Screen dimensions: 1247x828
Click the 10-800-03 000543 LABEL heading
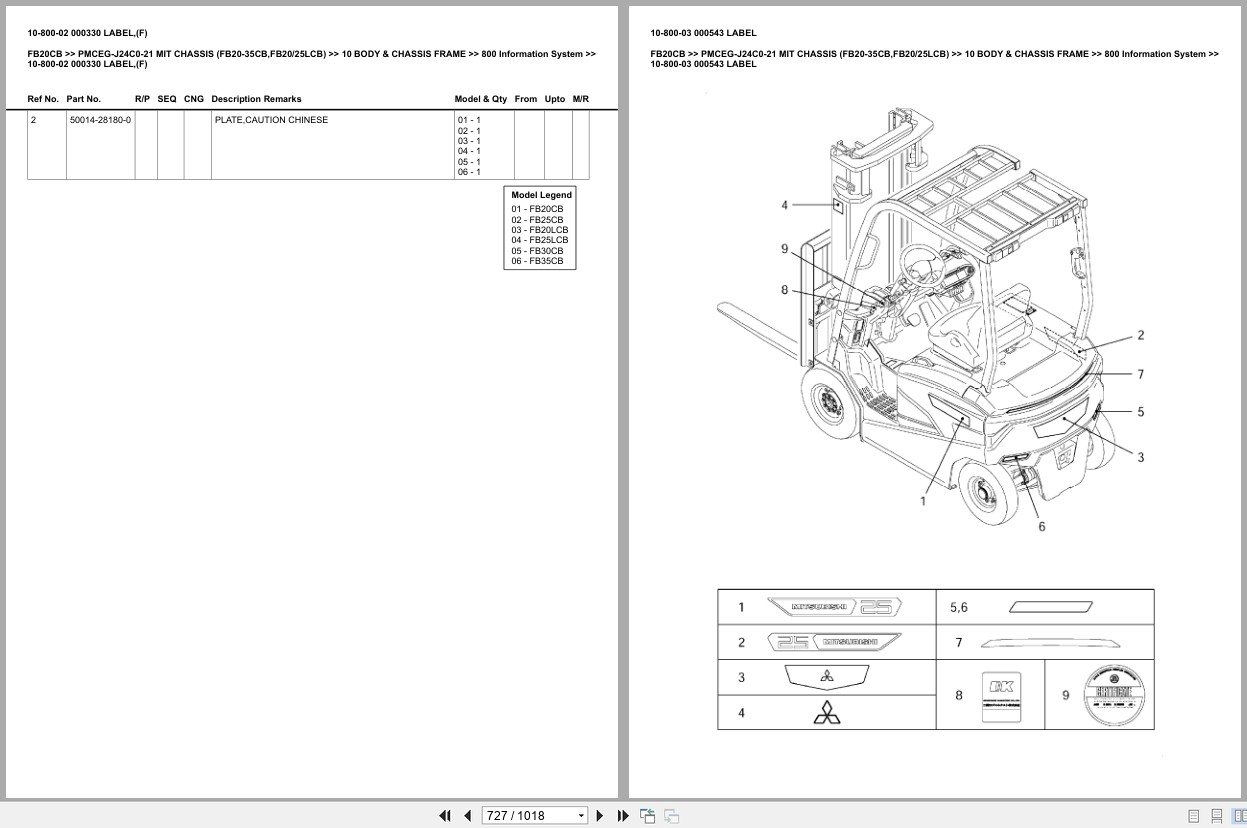click(x=703, y=33)
